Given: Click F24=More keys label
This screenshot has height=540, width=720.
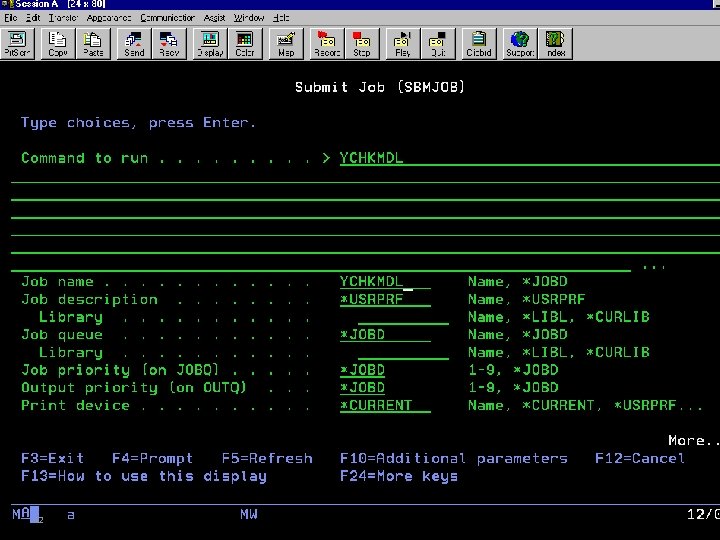Looking at the screenshot, I should coord(399,476).
